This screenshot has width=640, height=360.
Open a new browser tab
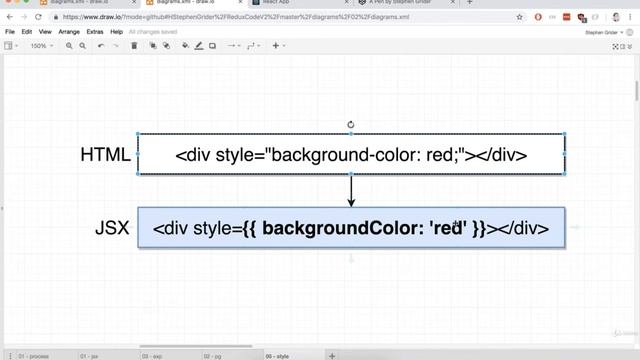[x=469, y=2]
